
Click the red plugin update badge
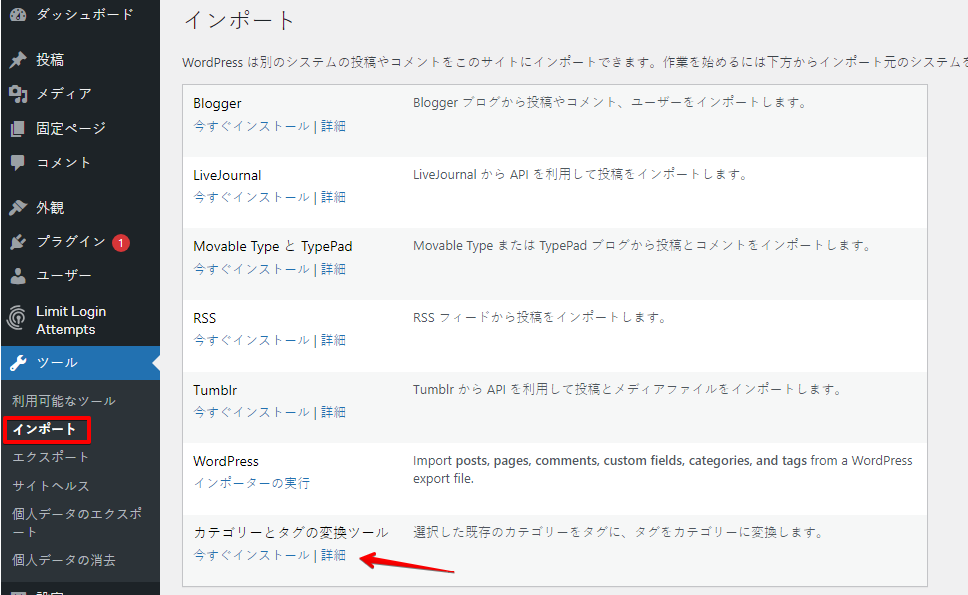point(121,243)
